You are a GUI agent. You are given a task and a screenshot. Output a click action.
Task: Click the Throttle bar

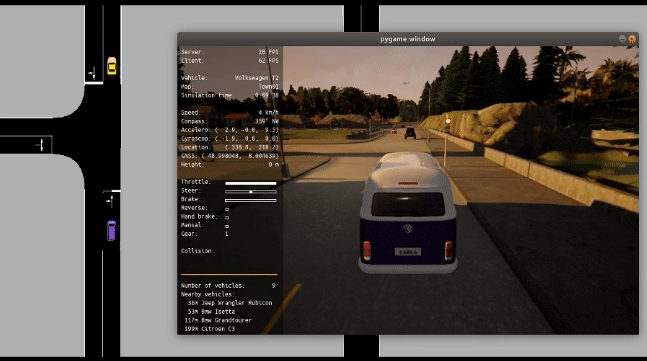(x=250, y=183)
